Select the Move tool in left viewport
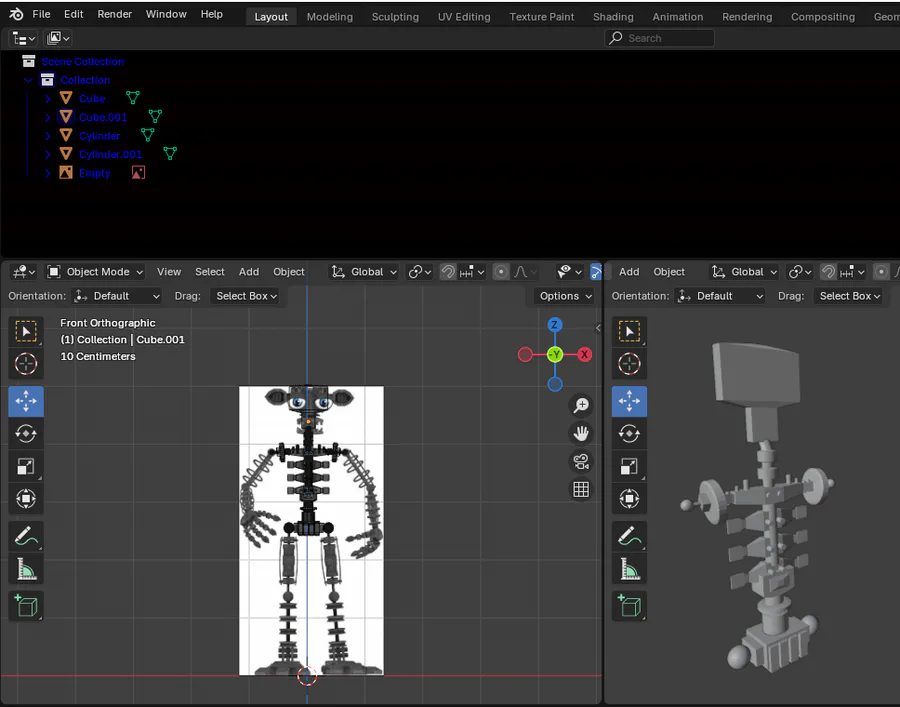Image resolution: width=900 pixels, height=707 pixels. click(x=26, y=401)
